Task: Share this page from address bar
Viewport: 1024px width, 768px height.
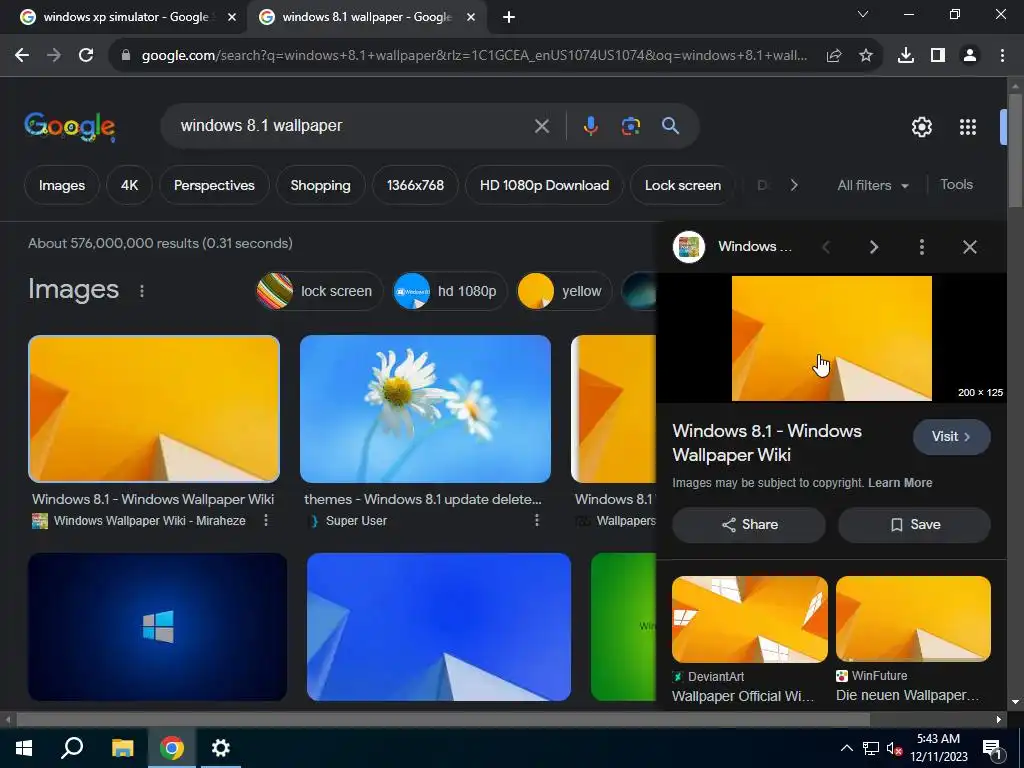Action: coord(834,56)
